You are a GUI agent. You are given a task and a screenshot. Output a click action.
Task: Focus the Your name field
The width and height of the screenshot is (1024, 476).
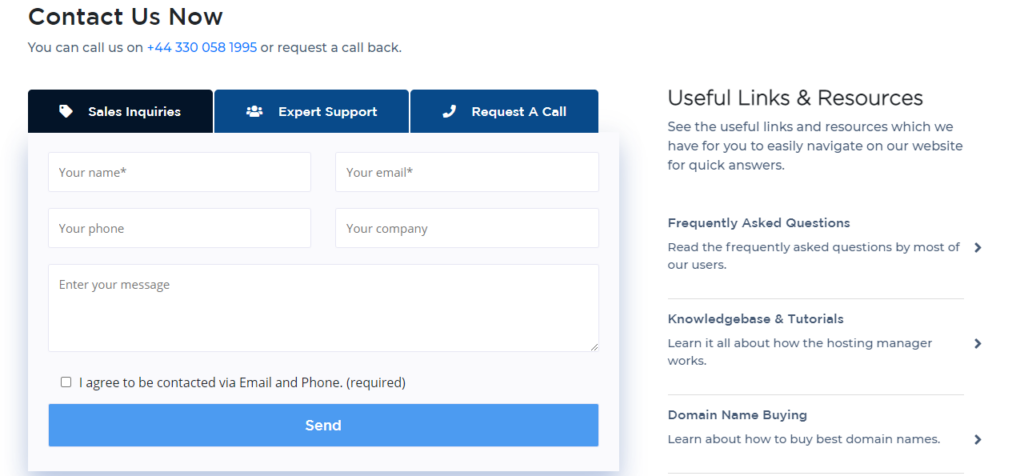click(x=180, y=172)
